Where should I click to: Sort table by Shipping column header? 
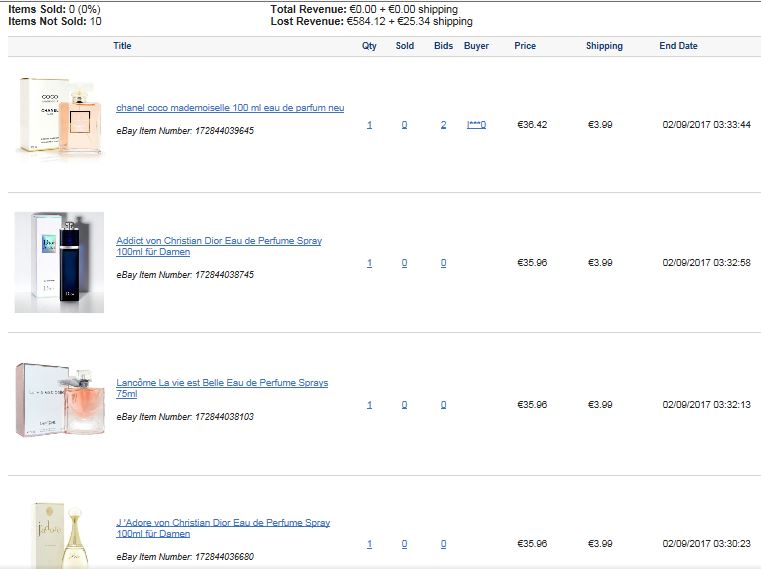tap(604, 46)
